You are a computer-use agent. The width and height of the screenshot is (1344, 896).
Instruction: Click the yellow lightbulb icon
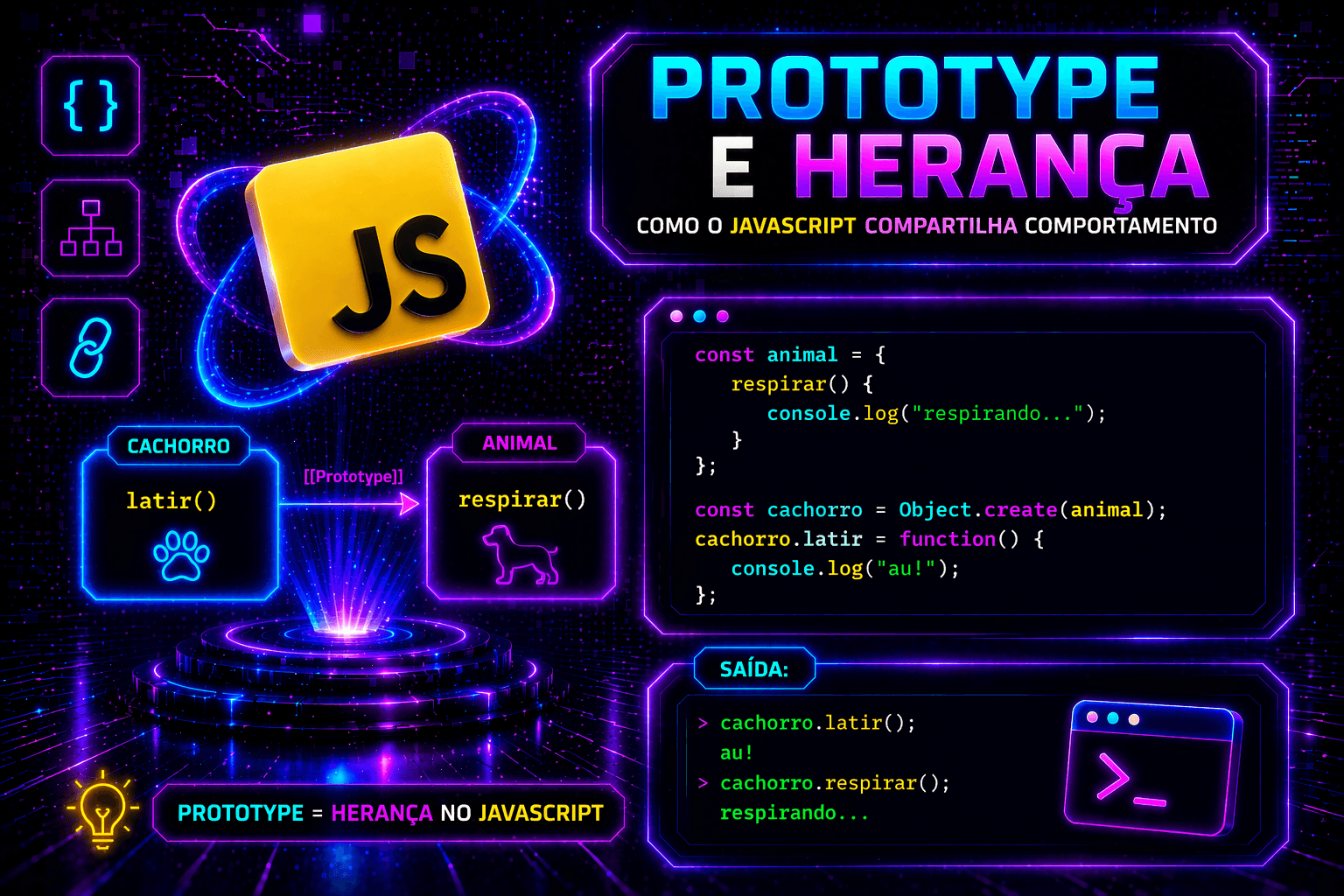(102, 810)
